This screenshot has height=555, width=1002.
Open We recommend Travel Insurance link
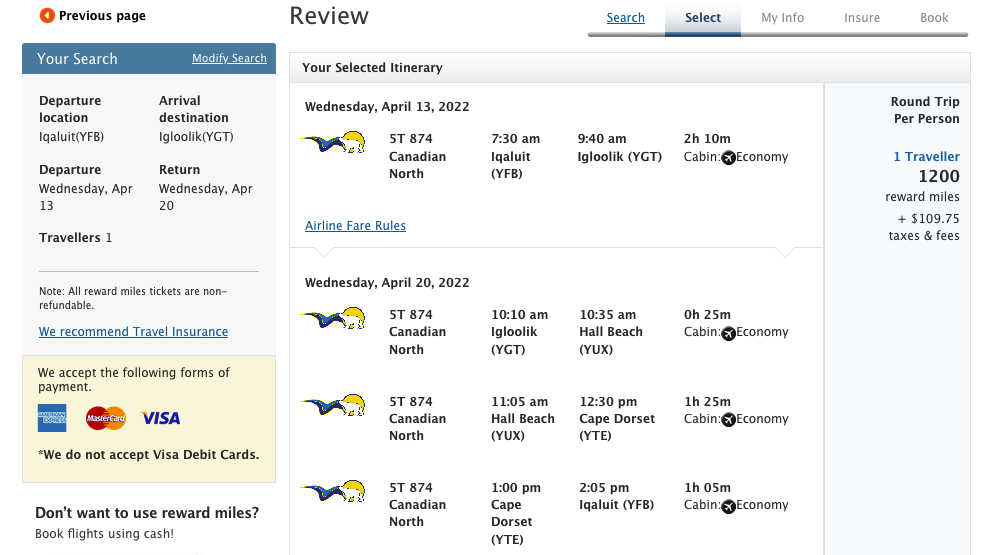point(134,331)
